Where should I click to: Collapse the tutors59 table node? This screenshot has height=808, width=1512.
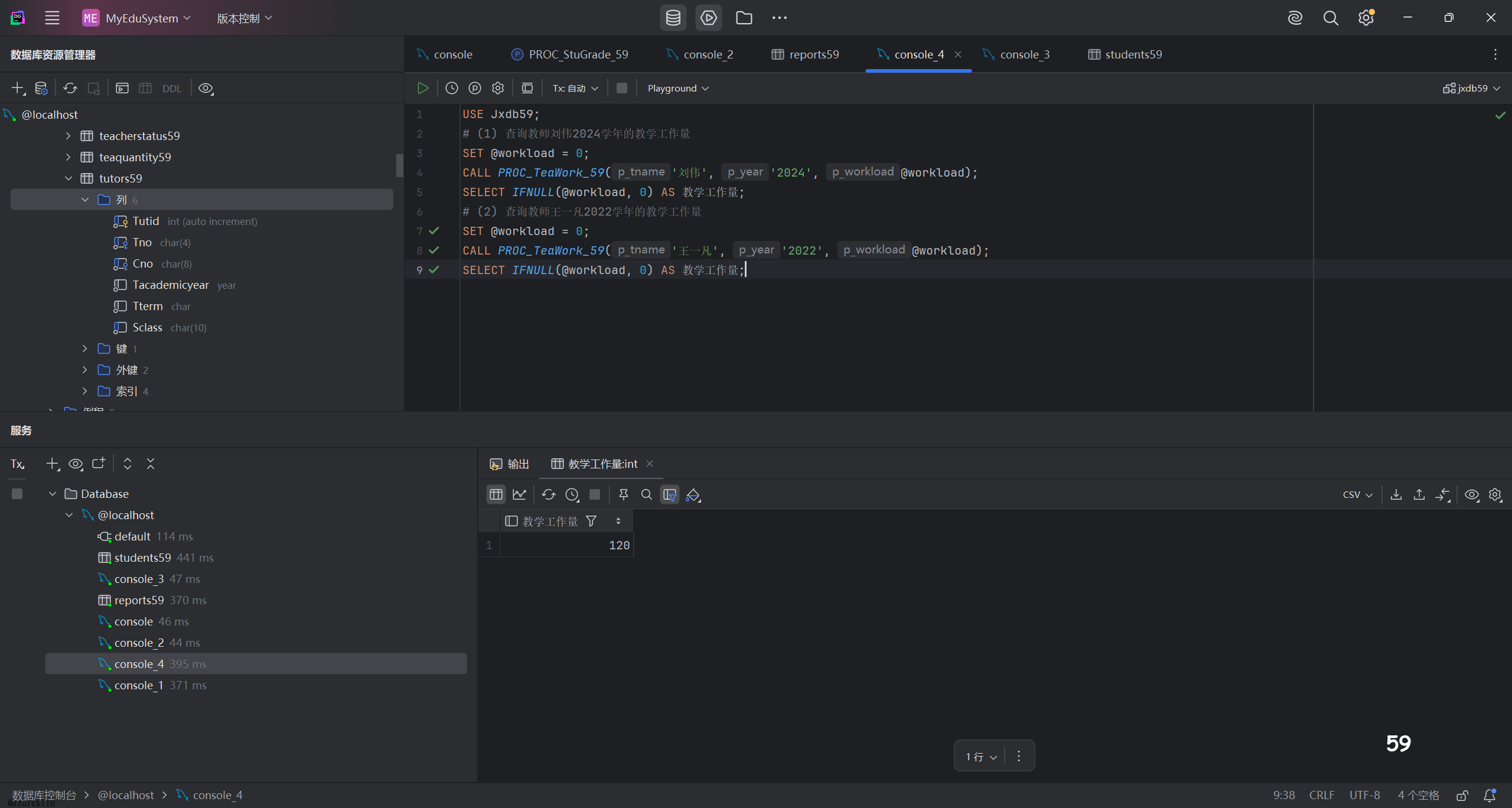[69, 178]
